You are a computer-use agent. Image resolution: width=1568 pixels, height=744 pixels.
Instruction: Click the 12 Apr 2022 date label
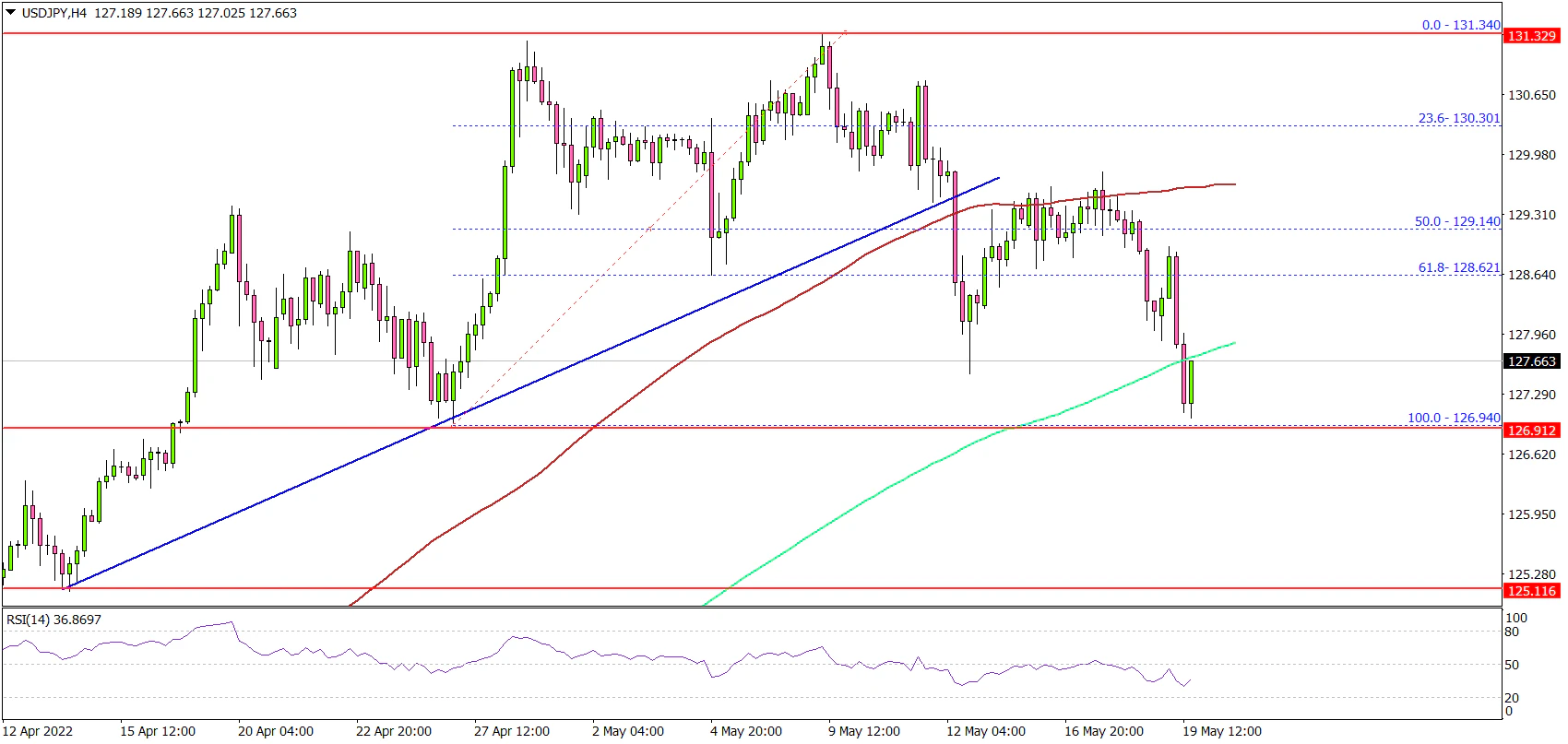[37, 731]
